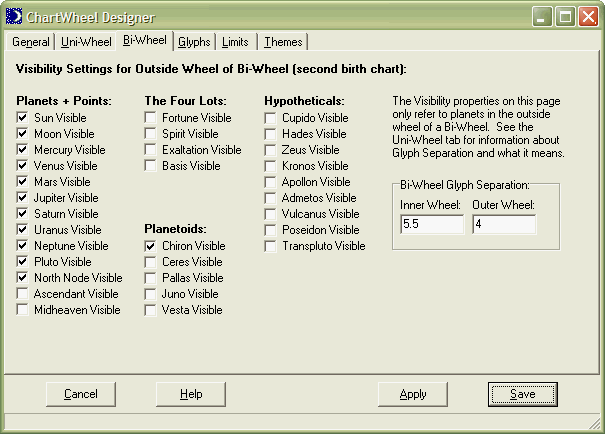Switch to the Limits tab
Viewport: 605px width, 434px height.
click(235, 42)
